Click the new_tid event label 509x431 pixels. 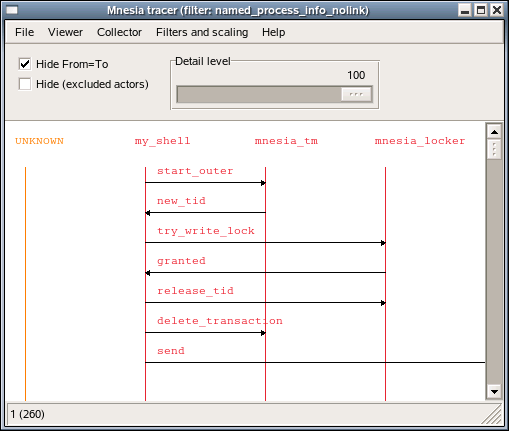(181, 201)
